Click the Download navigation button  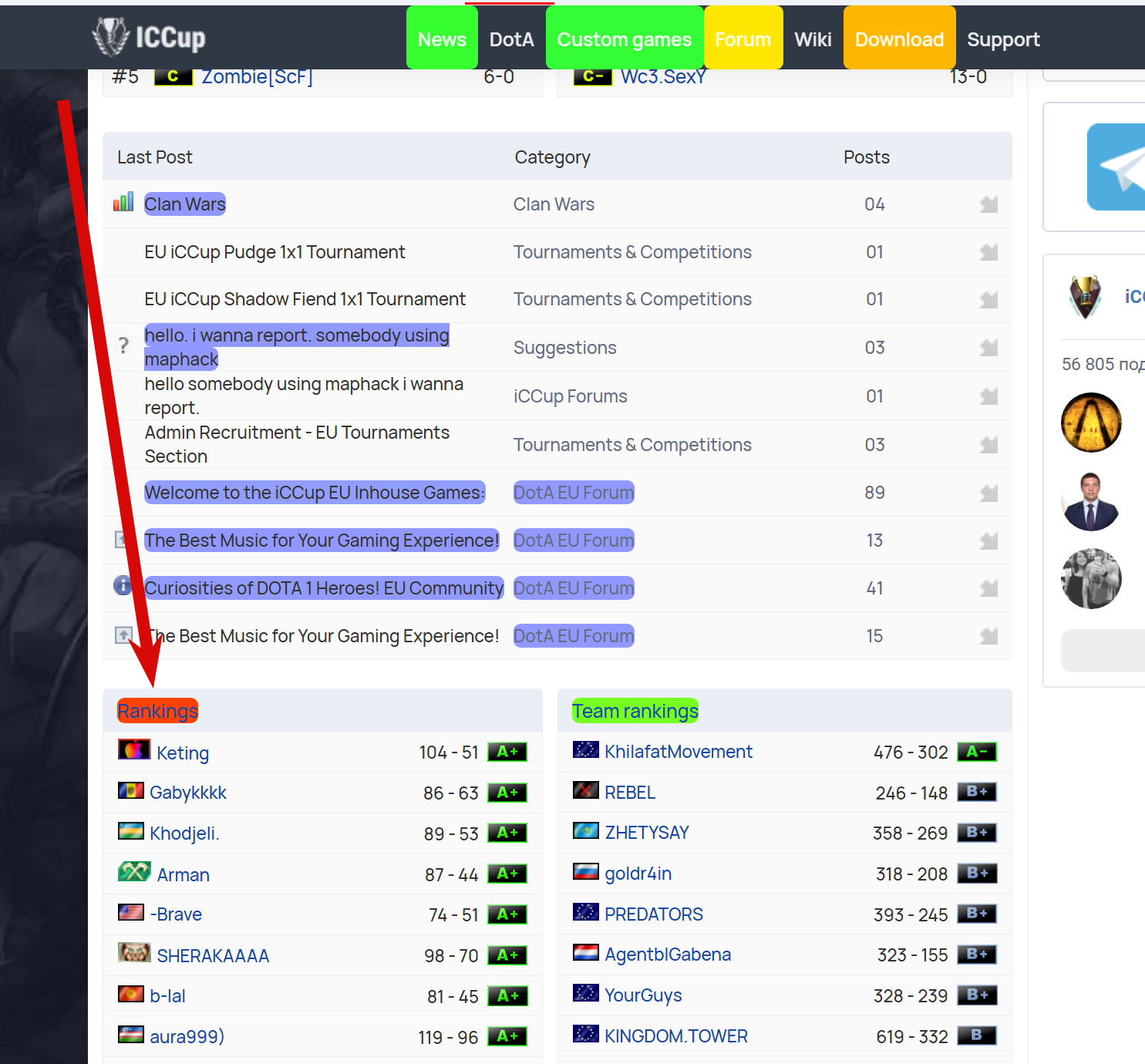[899, 39]
